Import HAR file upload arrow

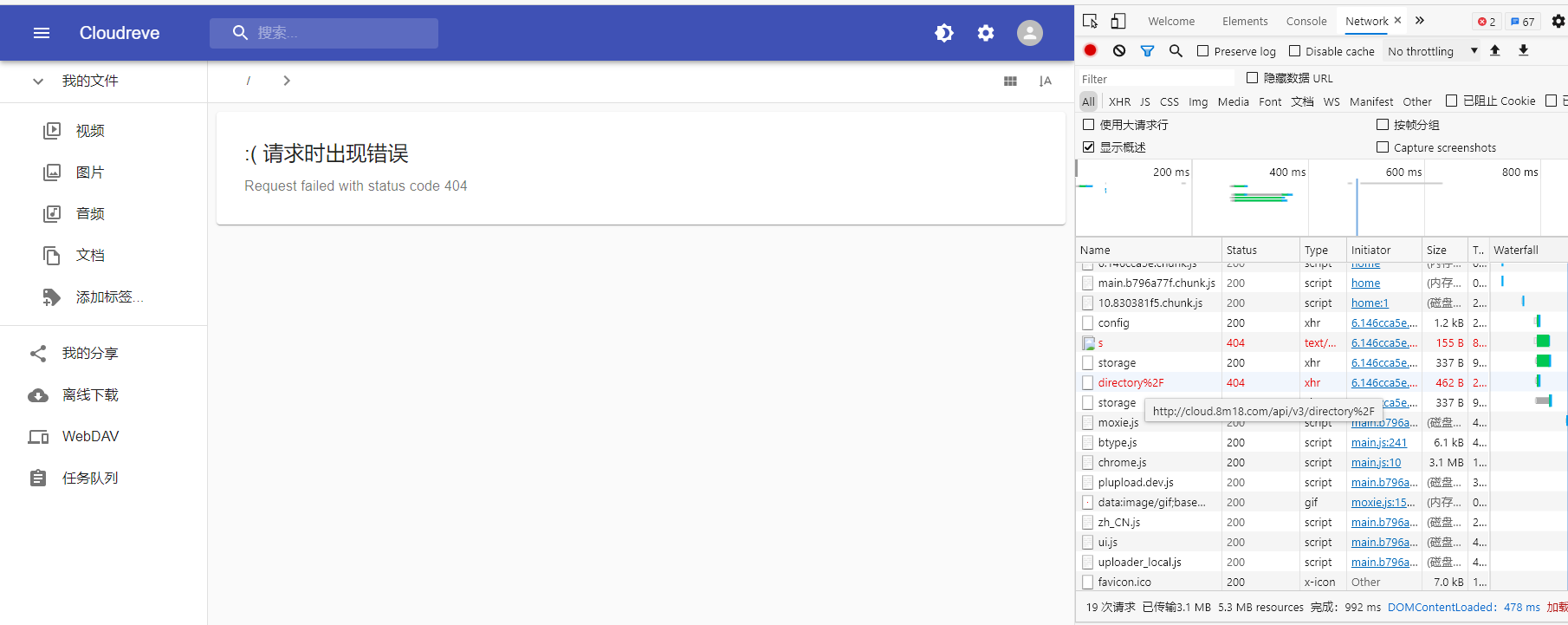point(1494,50)
